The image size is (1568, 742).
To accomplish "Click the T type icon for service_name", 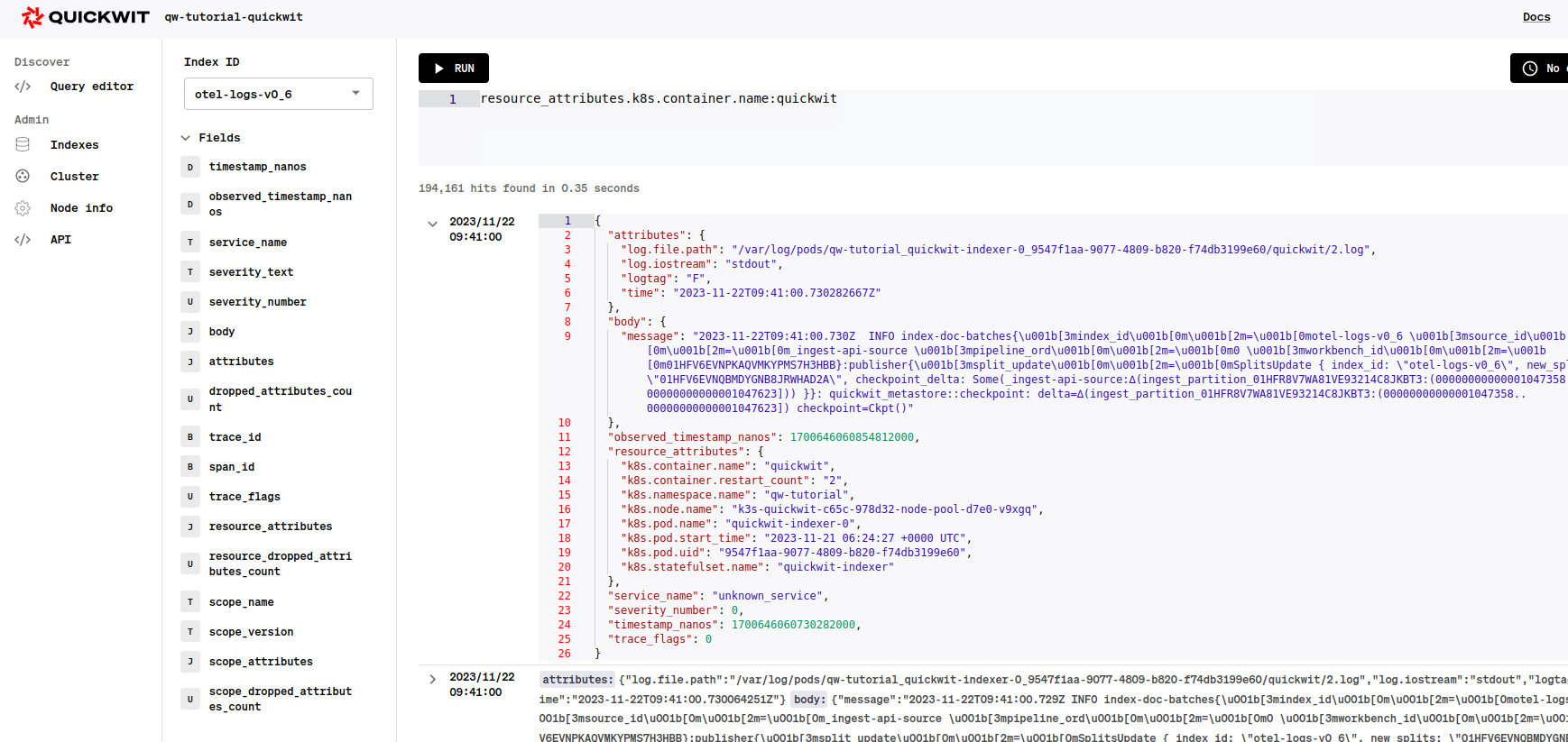I will tap(190, 243).
